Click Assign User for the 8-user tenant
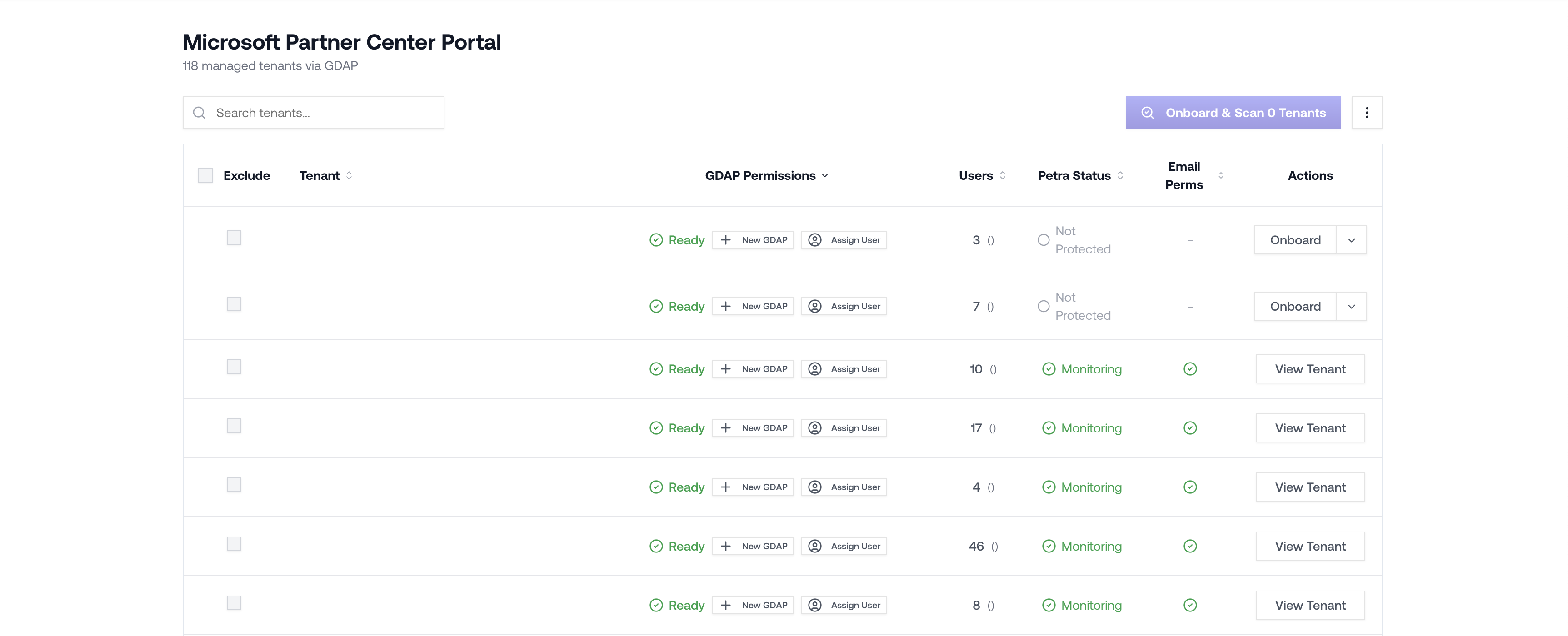Image resolution: width=1568 pixels, height=636 pixels. coord(844,605)
